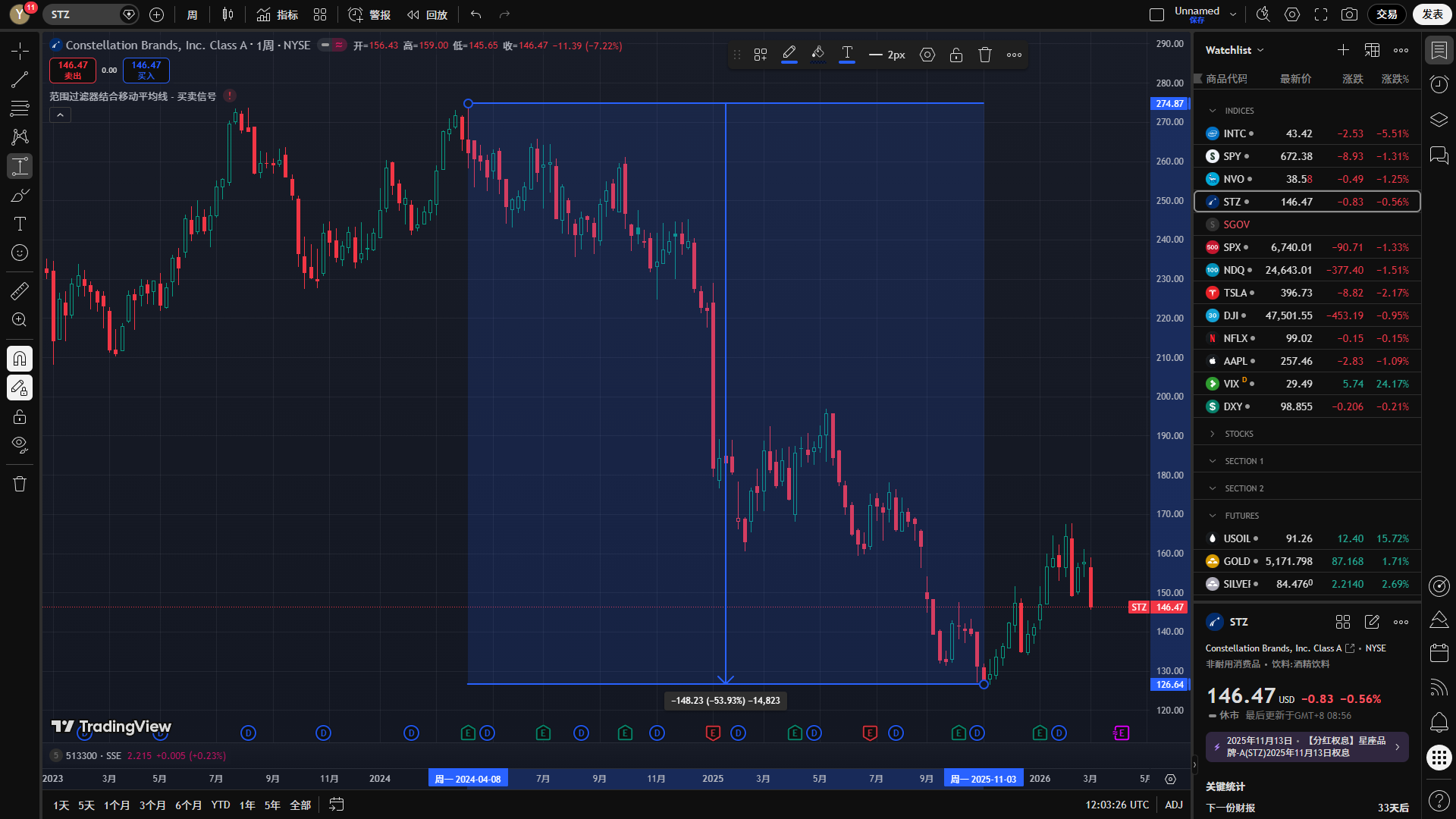This screenshot has height=819, width=1456.
Task: Click the 发表 publish button
Action: [x=1432, y=14]
